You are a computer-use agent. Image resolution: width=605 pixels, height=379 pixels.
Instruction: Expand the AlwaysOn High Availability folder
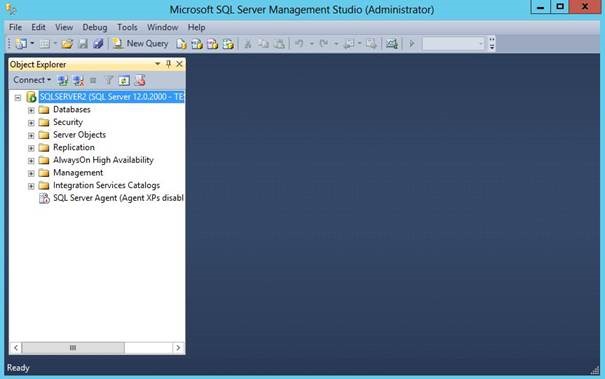[x=31, y=161]
